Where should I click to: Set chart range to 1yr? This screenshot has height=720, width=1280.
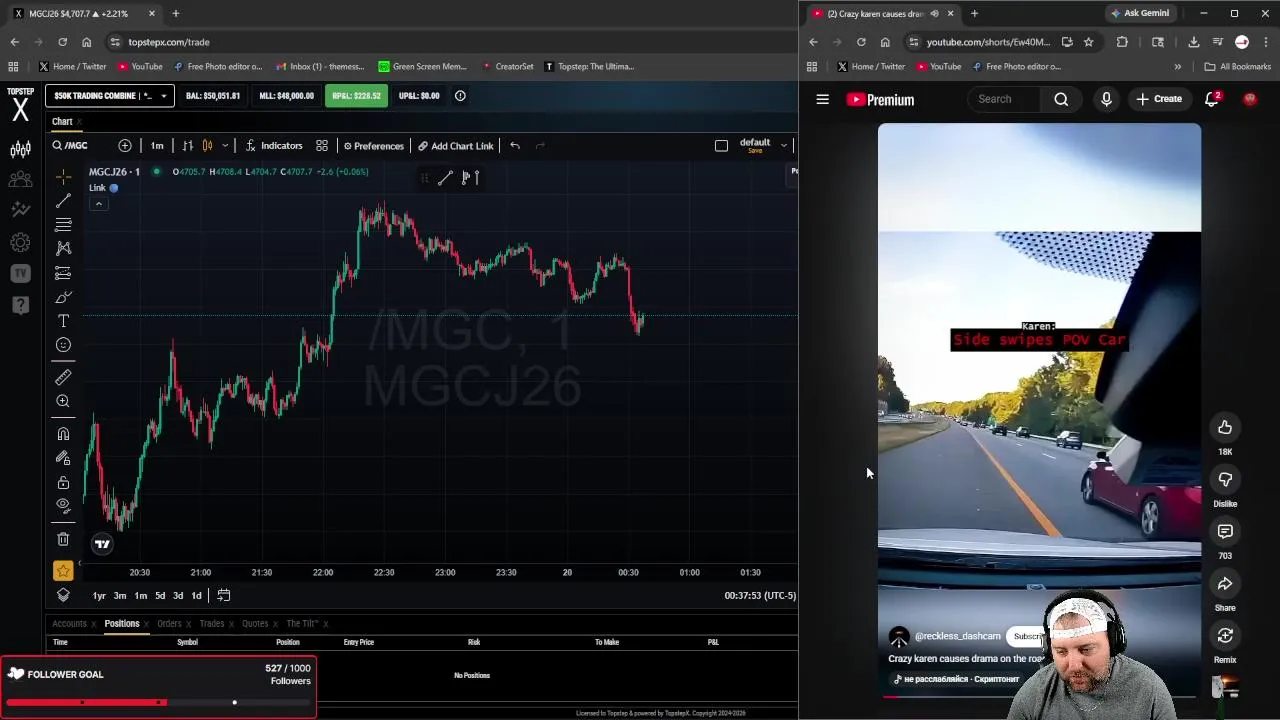tap(99, 596)
